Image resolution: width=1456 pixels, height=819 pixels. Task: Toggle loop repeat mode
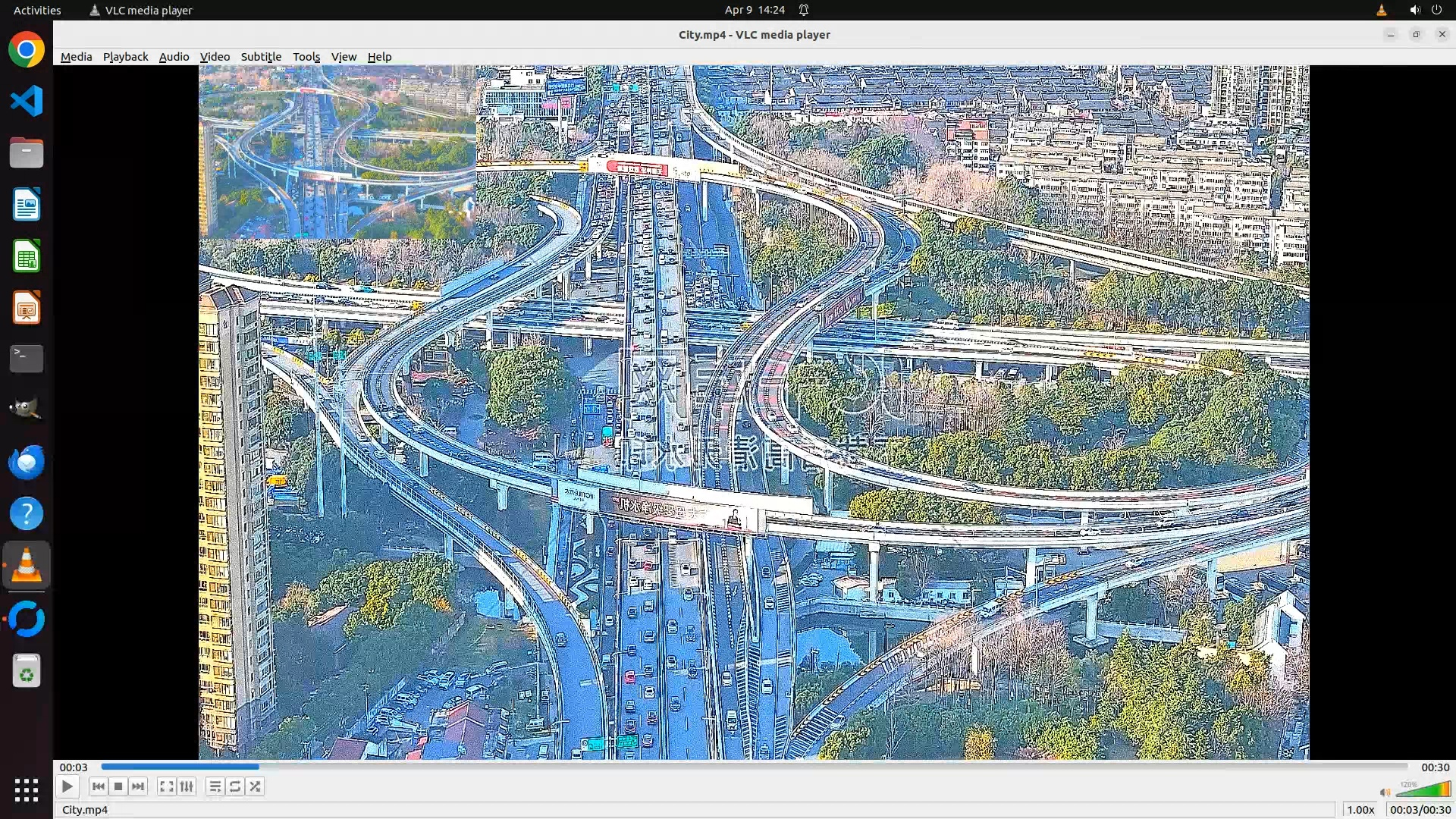tap(235, 786)
